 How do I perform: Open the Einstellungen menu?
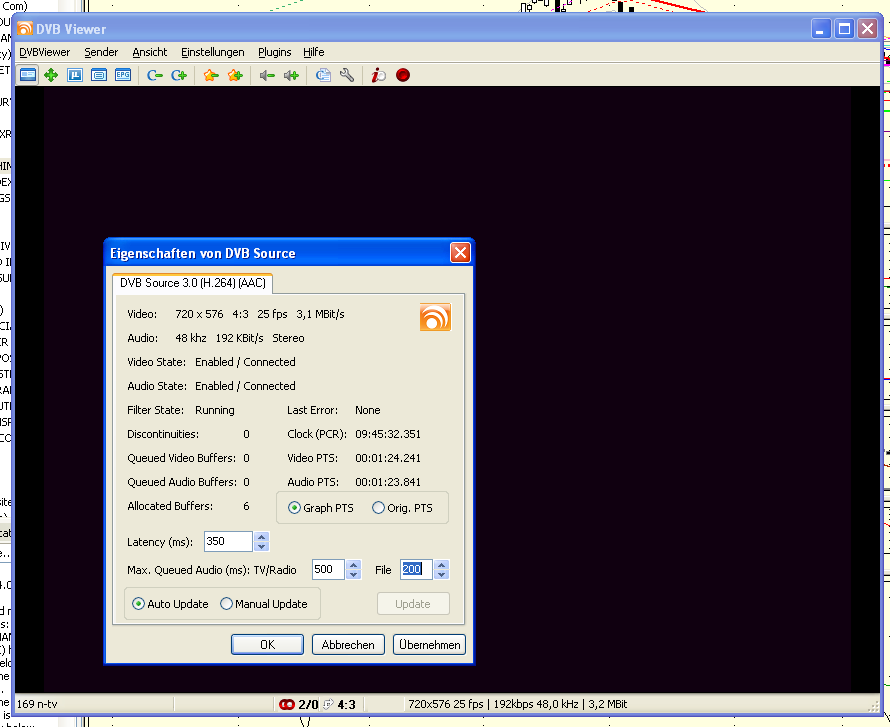tap(212, 52)
